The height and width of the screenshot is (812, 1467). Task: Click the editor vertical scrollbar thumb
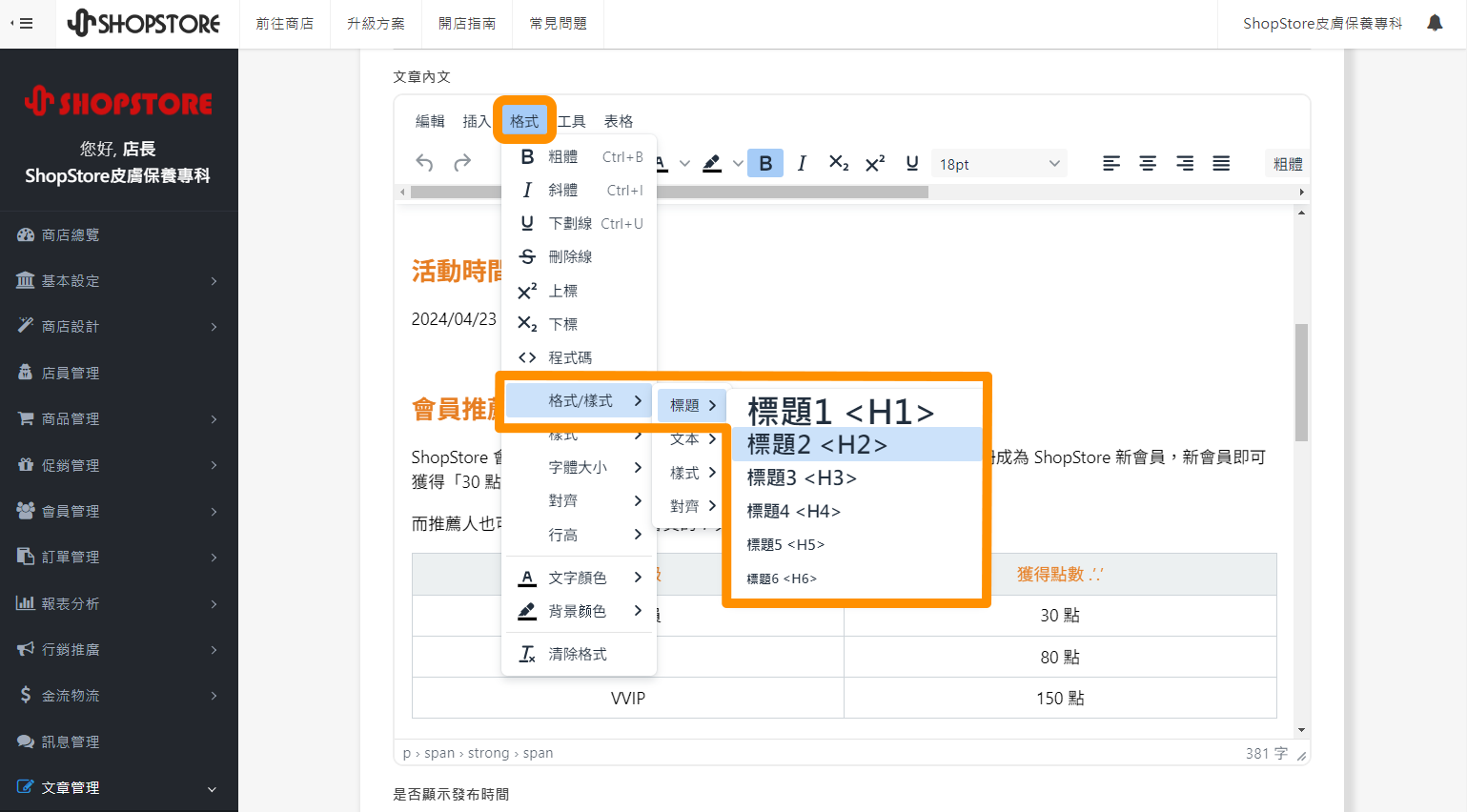[1301, 382]
